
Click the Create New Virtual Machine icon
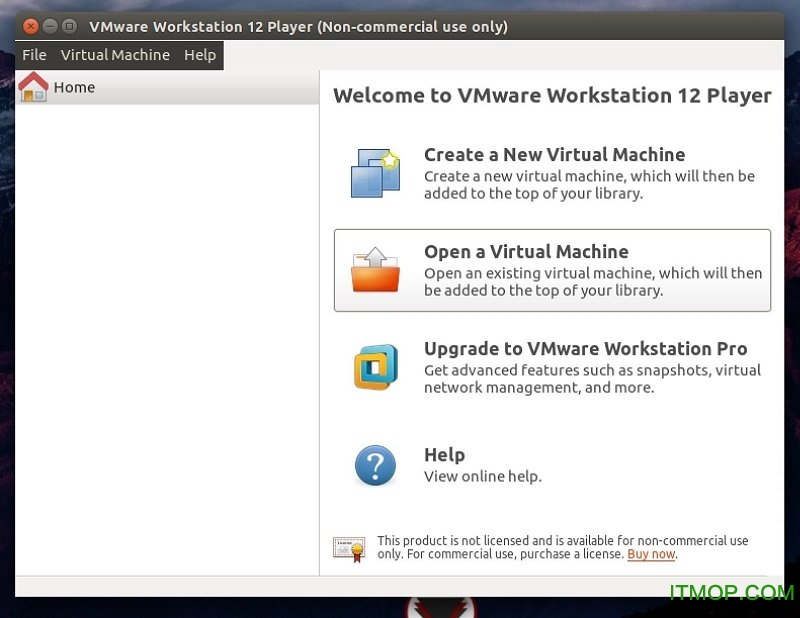click(x=376, y=173)
